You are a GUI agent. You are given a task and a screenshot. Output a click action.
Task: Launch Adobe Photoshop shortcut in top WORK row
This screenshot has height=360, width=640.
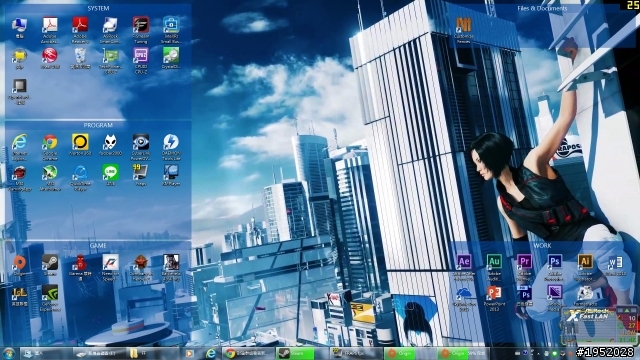coord(554,268)
